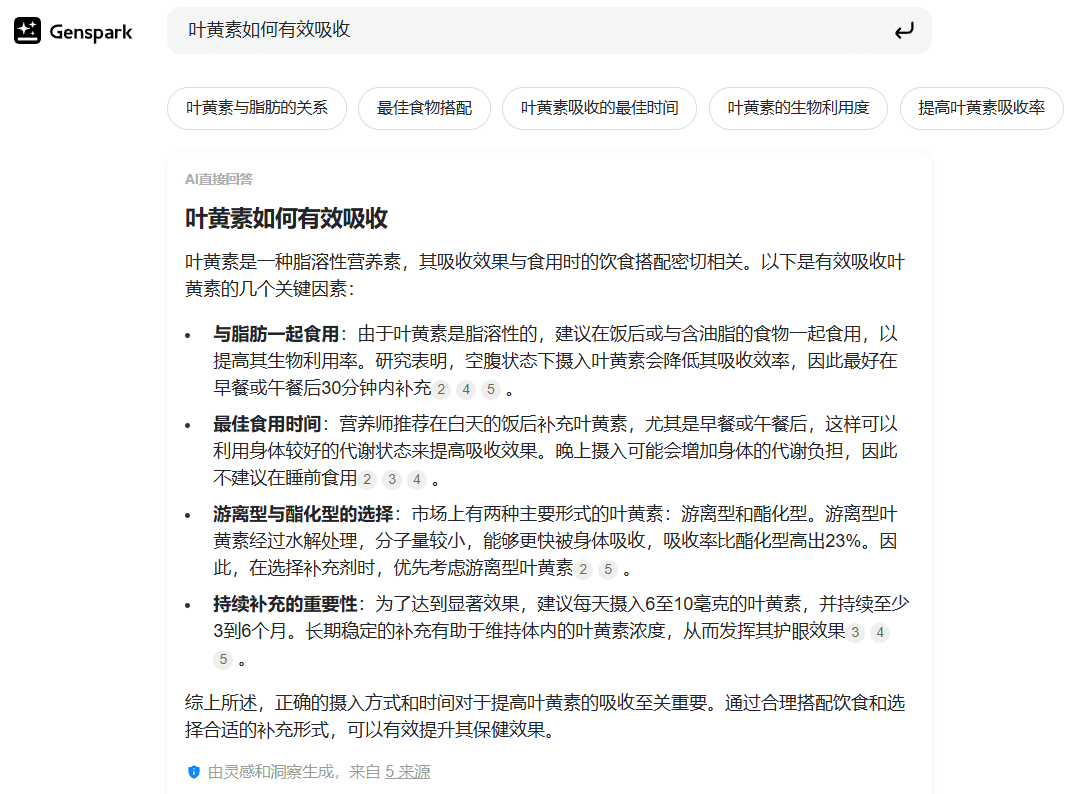
Task: Select the 提高叶黄素吸收率 suggestion chip
Action: [982, 108]
